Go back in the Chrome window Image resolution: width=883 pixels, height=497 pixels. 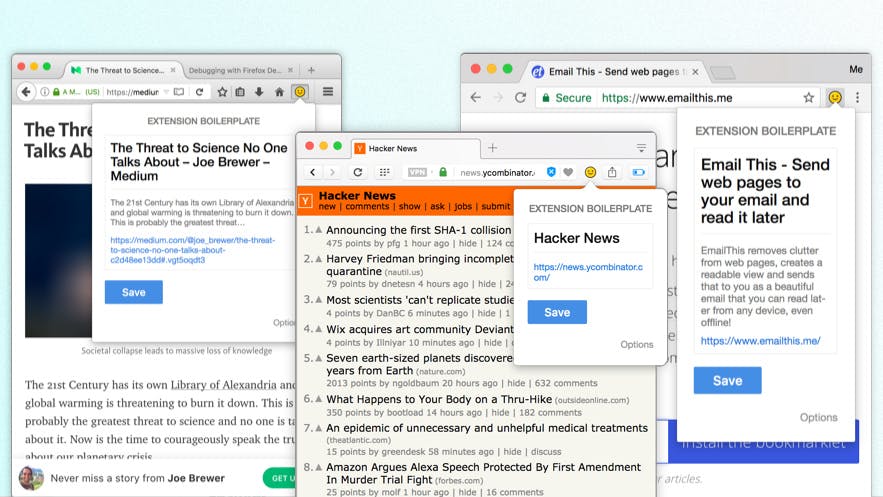pos(476,97)
